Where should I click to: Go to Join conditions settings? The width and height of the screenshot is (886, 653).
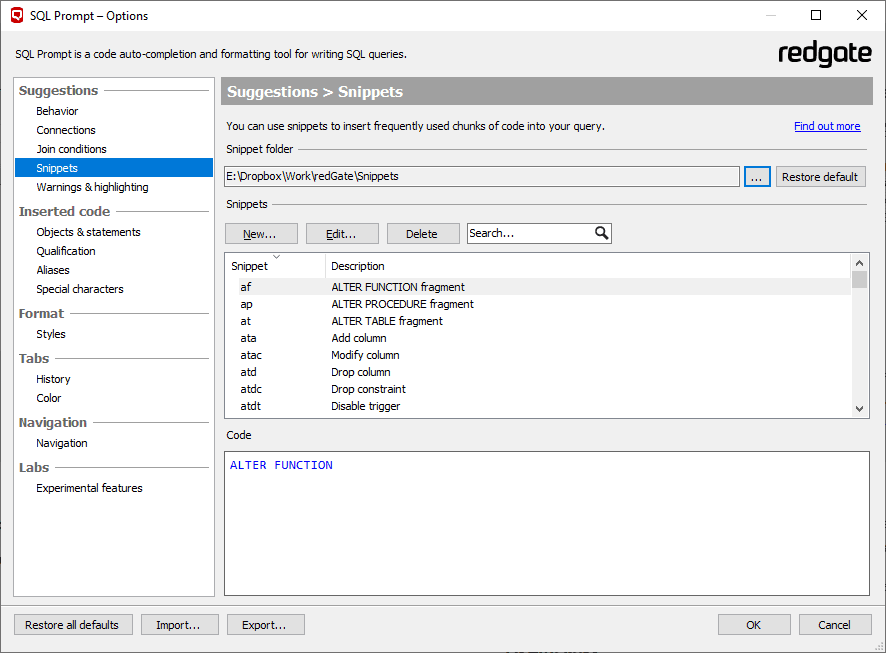pos(71,149)
